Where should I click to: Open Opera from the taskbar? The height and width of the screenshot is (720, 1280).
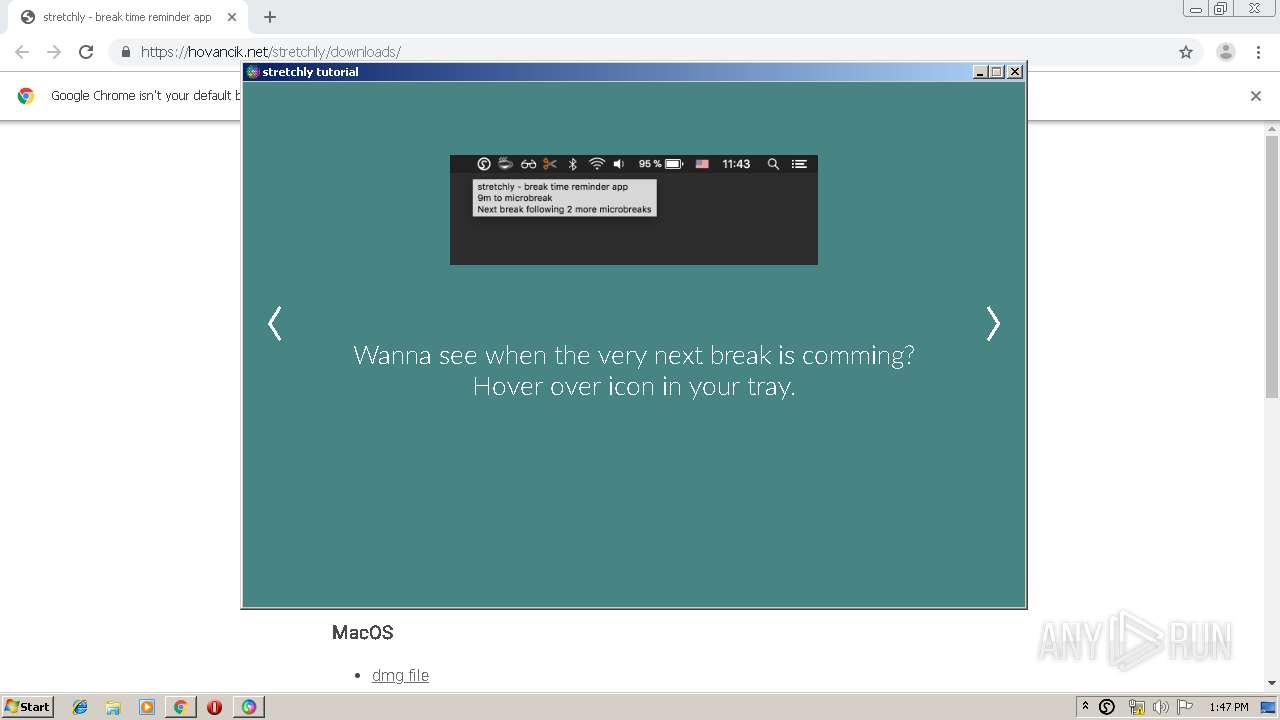214,707
